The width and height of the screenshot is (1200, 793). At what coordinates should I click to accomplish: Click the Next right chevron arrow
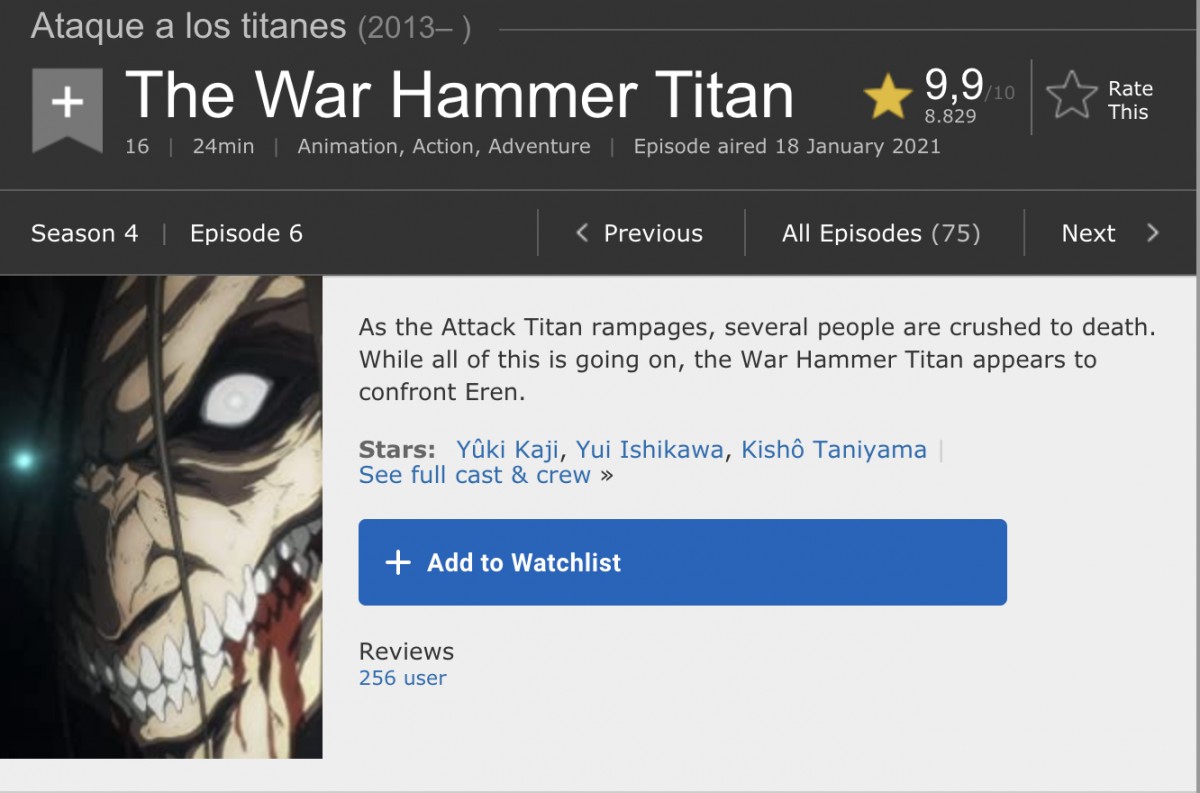tap(1153, 233)
